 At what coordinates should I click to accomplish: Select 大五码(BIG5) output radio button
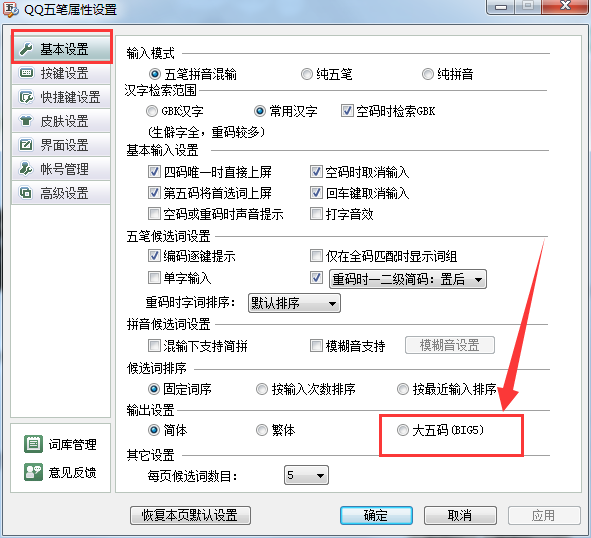click(403, 430)
